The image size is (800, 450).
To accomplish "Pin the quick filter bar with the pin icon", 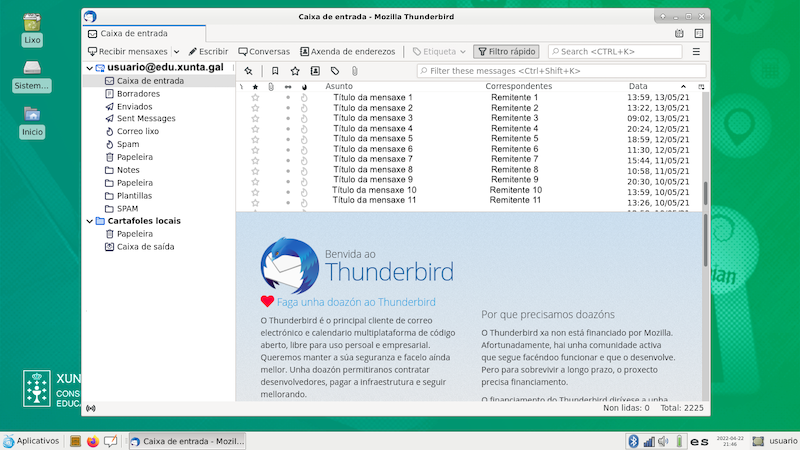I will tap(248, 71).
